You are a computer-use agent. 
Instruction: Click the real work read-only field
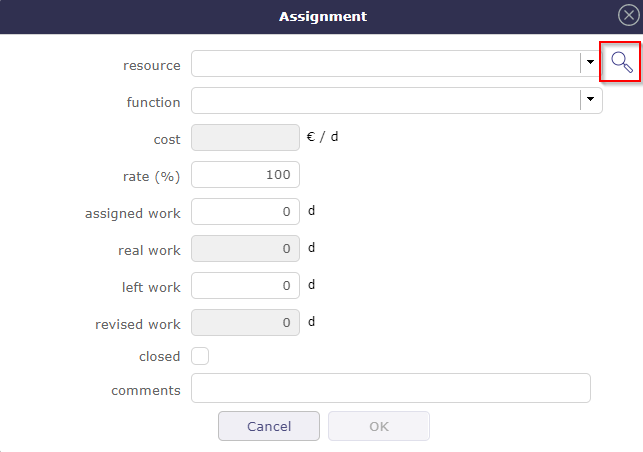coord(245,249)
